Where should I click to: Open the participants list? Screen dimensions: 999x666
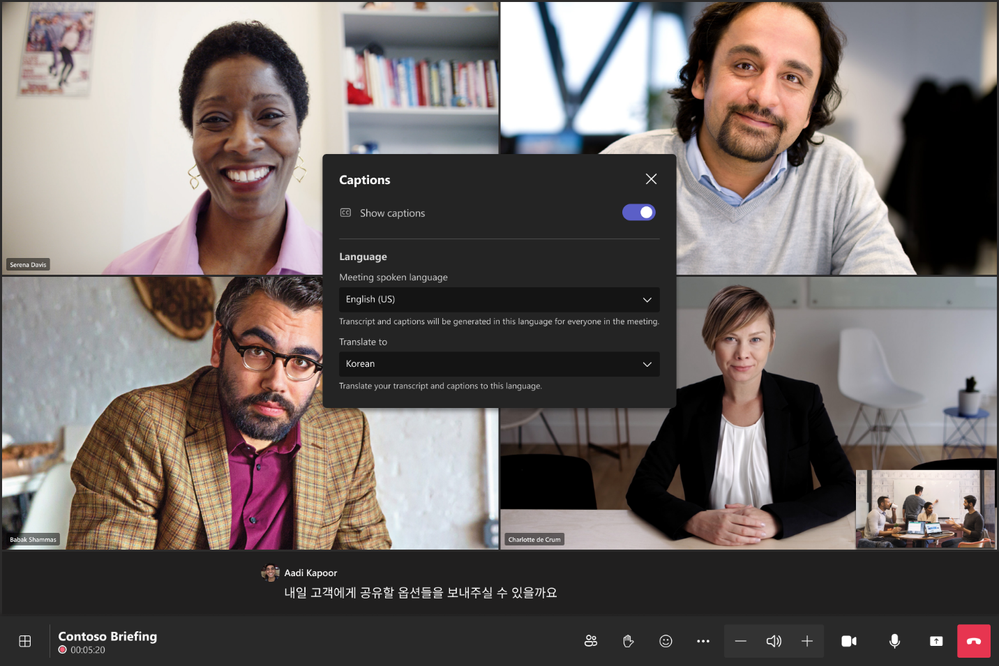591,641
